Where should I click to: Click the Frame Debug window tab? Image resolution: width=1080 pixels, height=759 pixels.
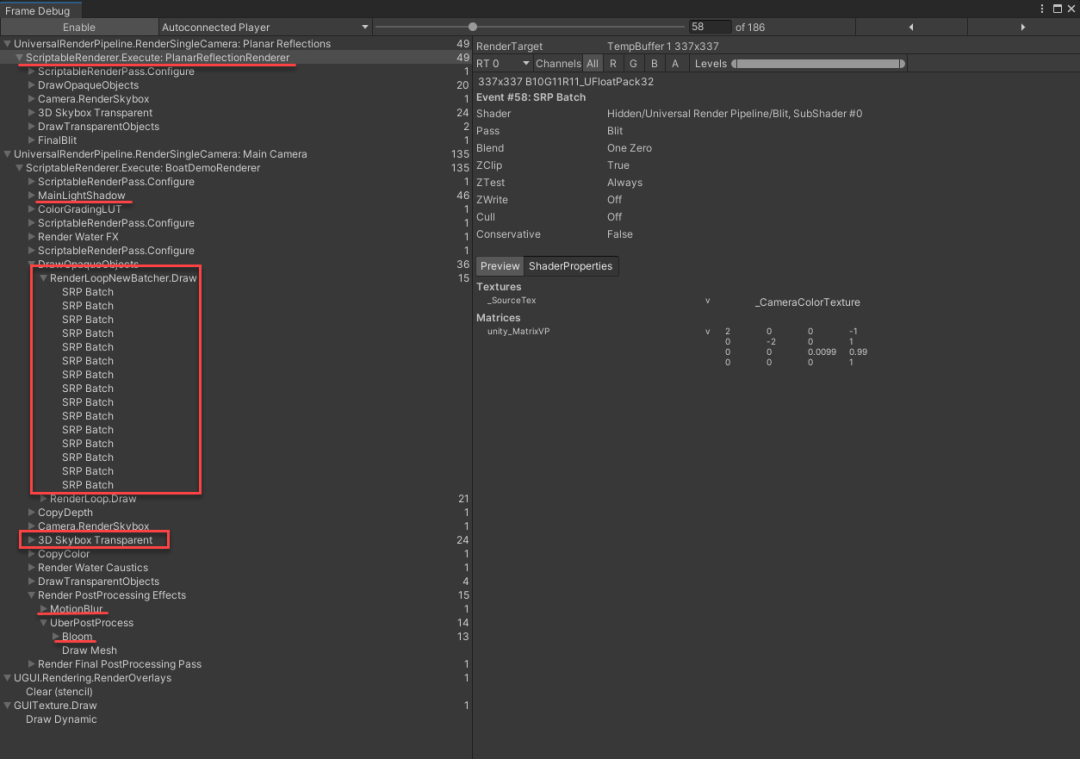37,10
